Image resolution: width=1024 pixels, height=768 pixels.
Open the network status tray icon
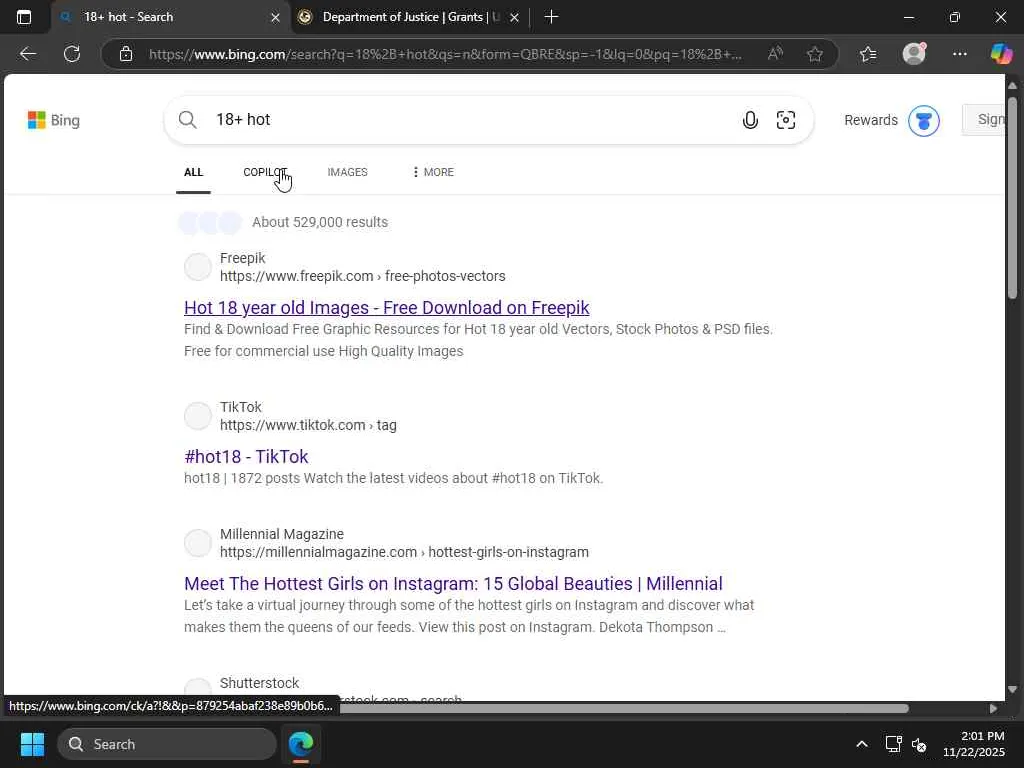pos(893,744)
